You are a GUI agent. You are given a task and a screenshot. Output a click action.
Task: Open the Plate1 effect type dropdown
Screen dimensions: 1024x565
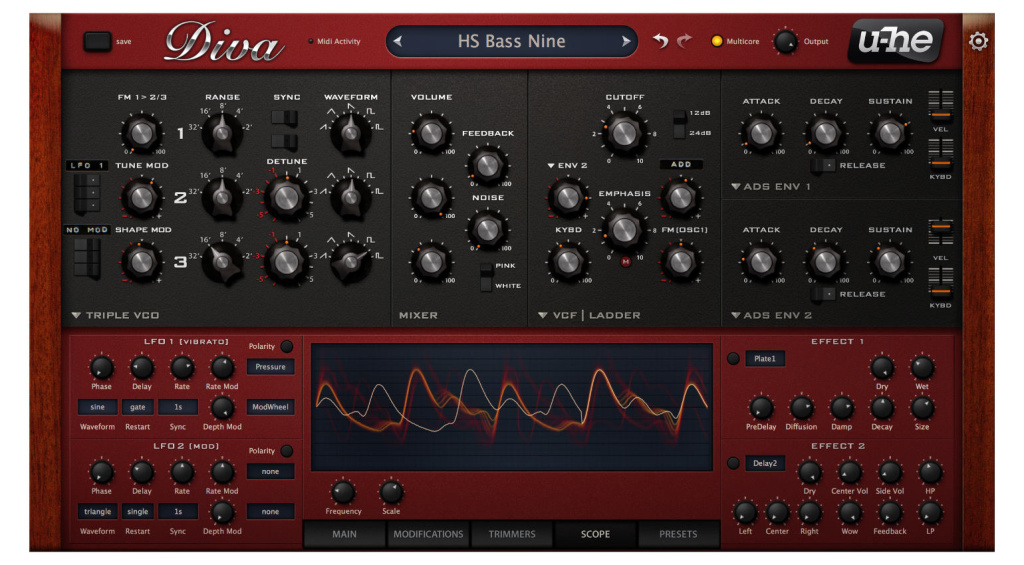765,358
